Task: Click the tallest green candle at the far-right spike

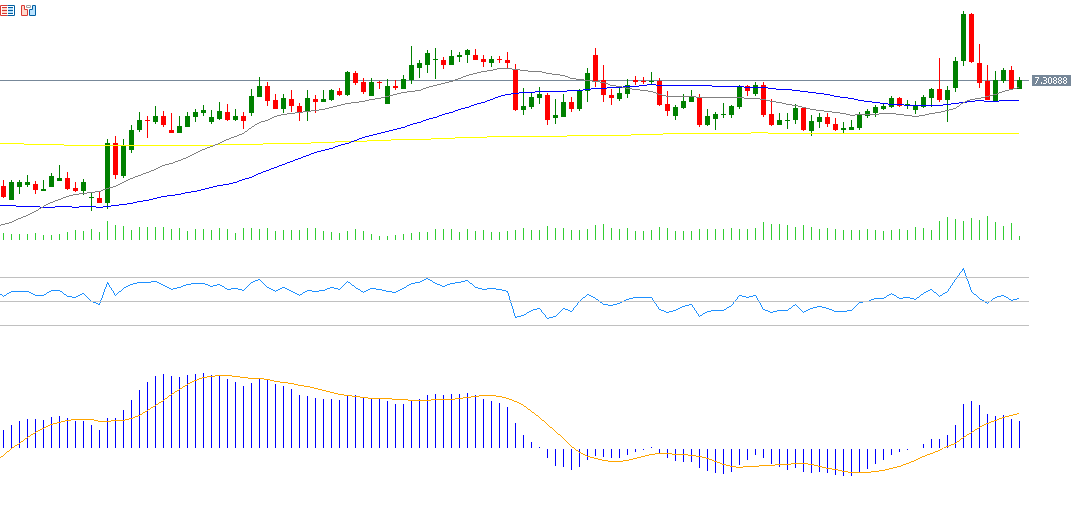Action: coord(963,38)
